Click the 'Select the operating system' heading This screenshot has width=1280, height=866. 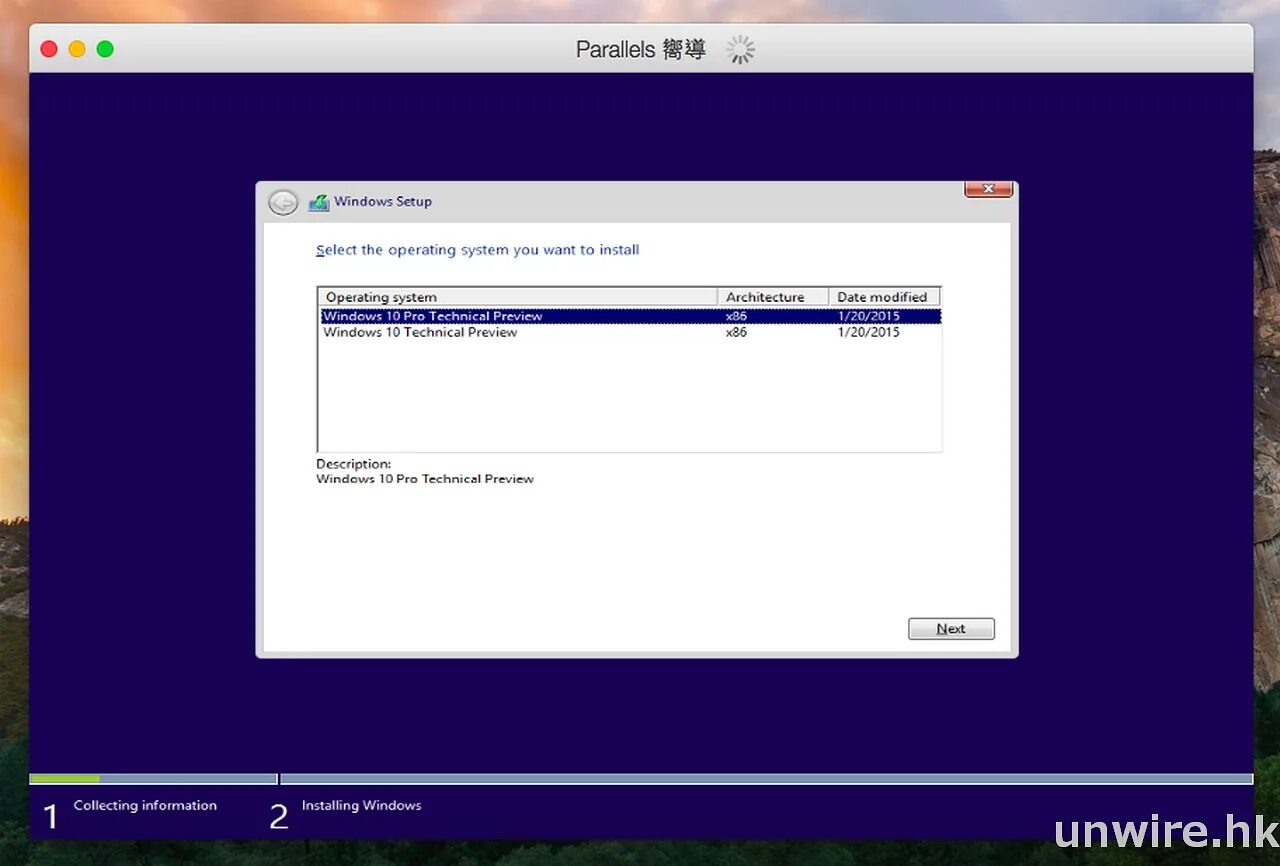click(478, 250)
